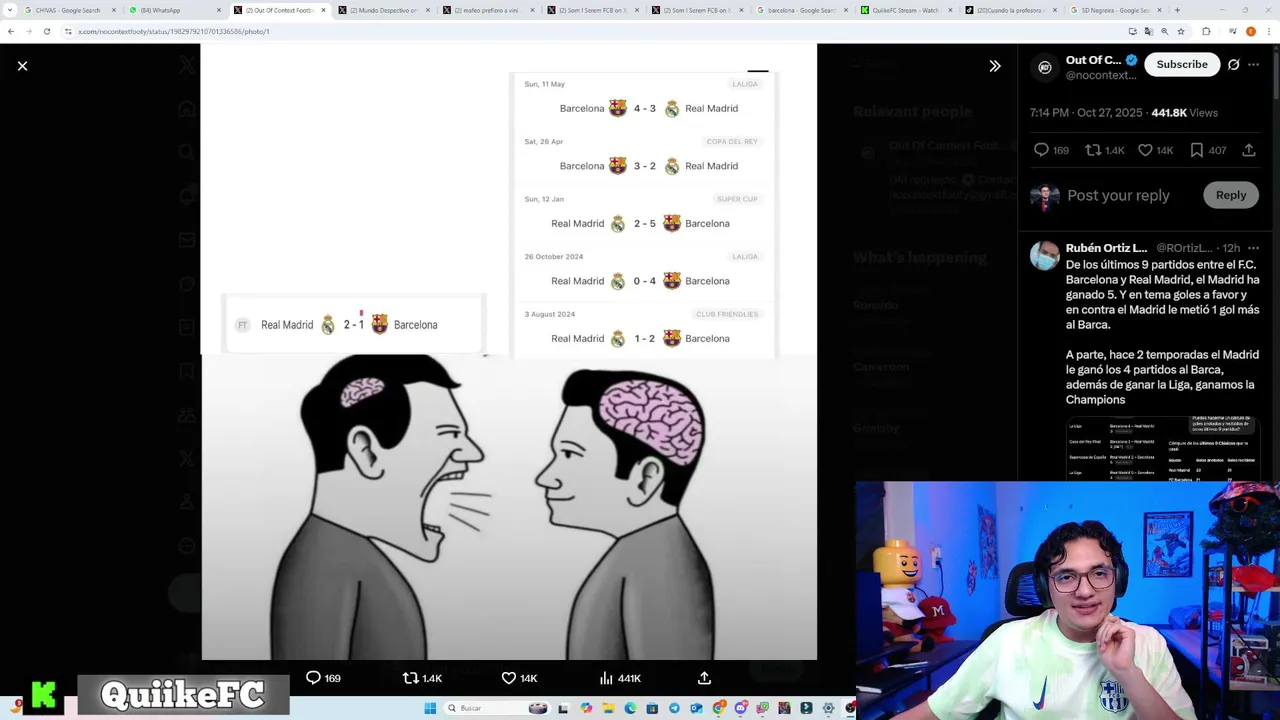Click the translate page icon

click(x=1149, y=31)
